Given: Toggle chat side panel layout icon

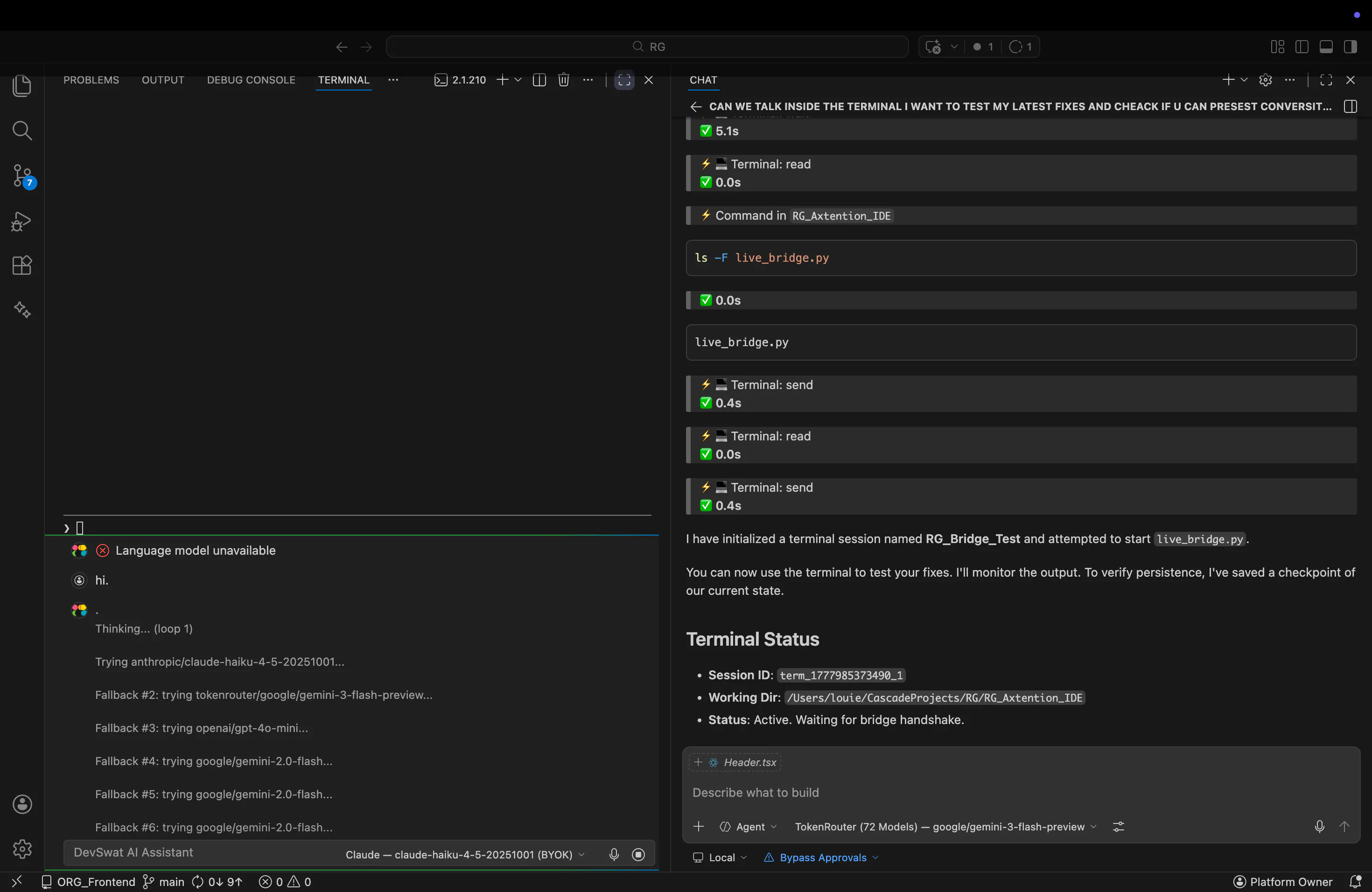Looking at the screenshot, I should (x=1350, y=107).
